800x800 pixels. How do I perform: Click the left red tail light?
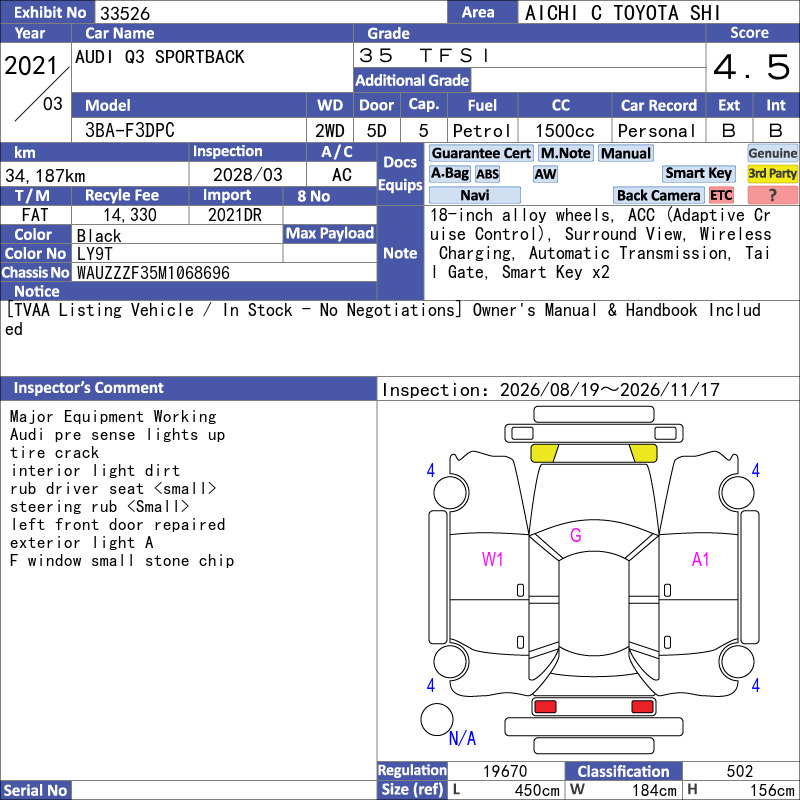(544, 707)
